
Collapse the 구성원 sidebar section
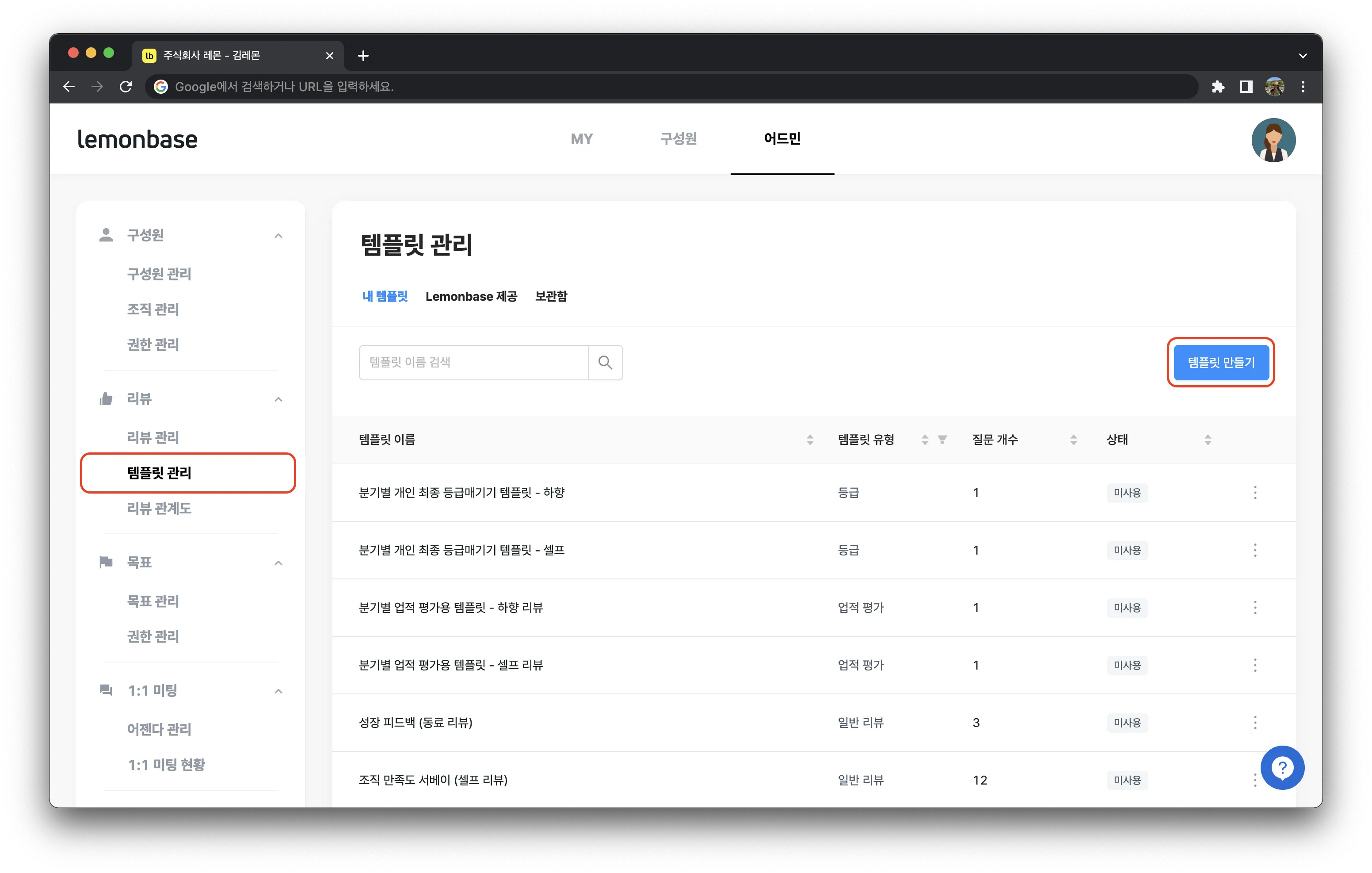click(278, 236)
